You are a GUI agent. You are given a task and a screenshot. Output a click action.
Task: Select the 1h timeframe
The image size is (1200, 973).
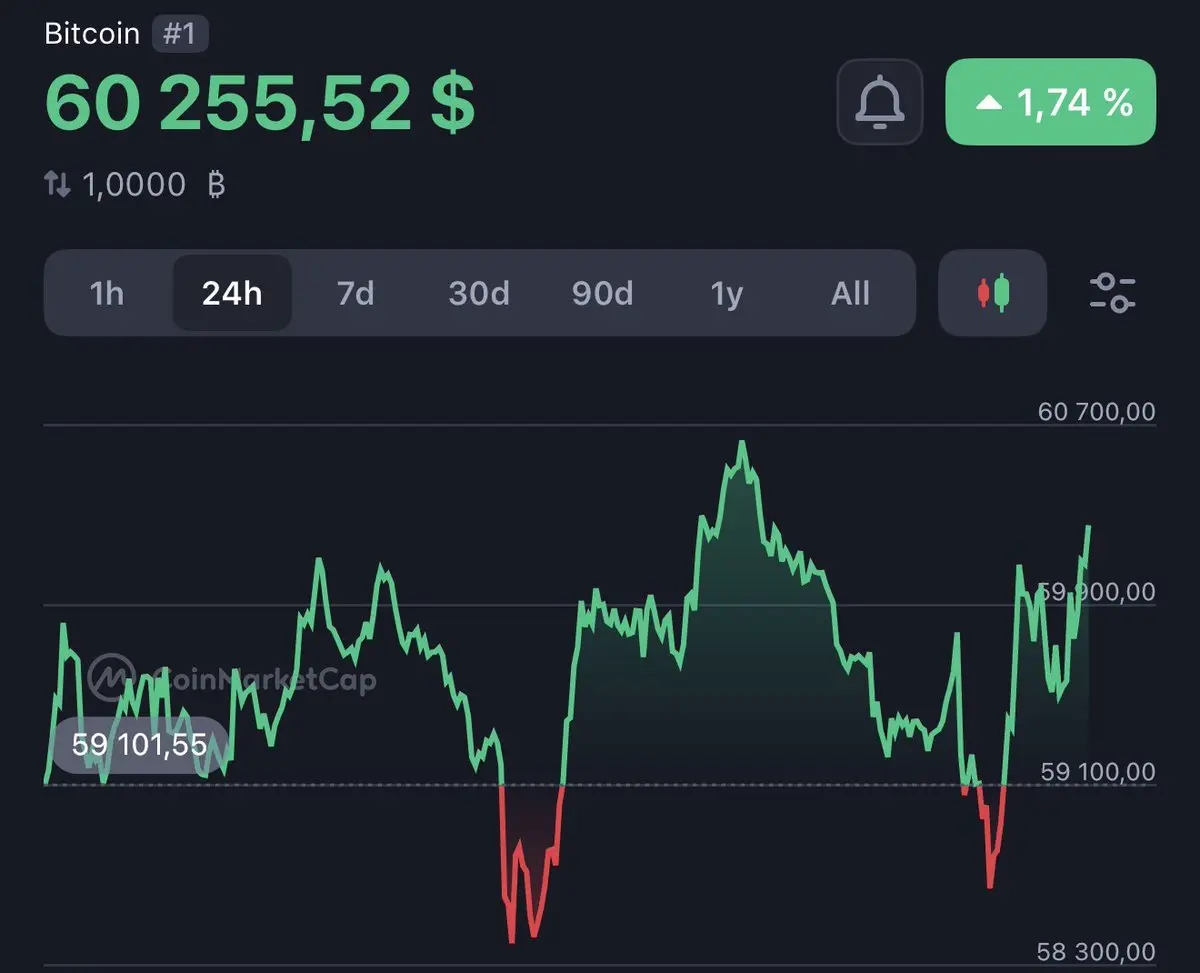click(x=107, y=293)
